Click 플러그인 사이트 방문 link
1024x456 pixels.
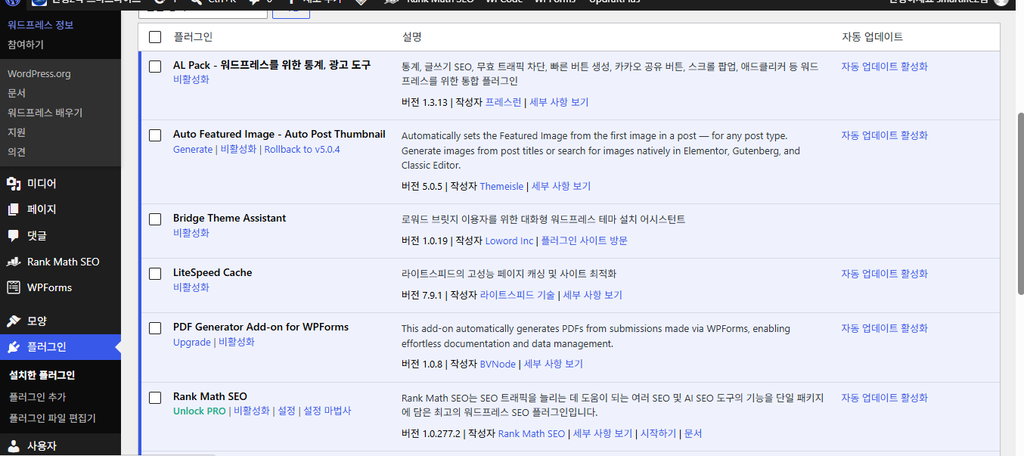click(x=584, y=240)
